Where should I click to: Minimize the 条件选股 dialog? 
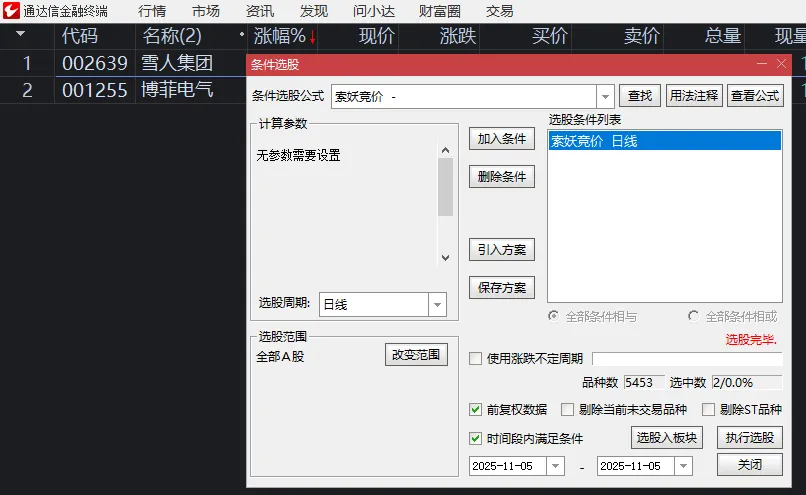pos(762,63)
